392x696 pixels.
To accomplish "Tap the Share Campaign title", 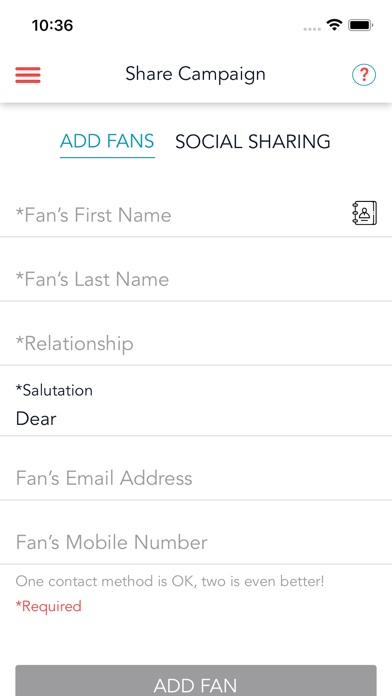I will tap(195, 74).
